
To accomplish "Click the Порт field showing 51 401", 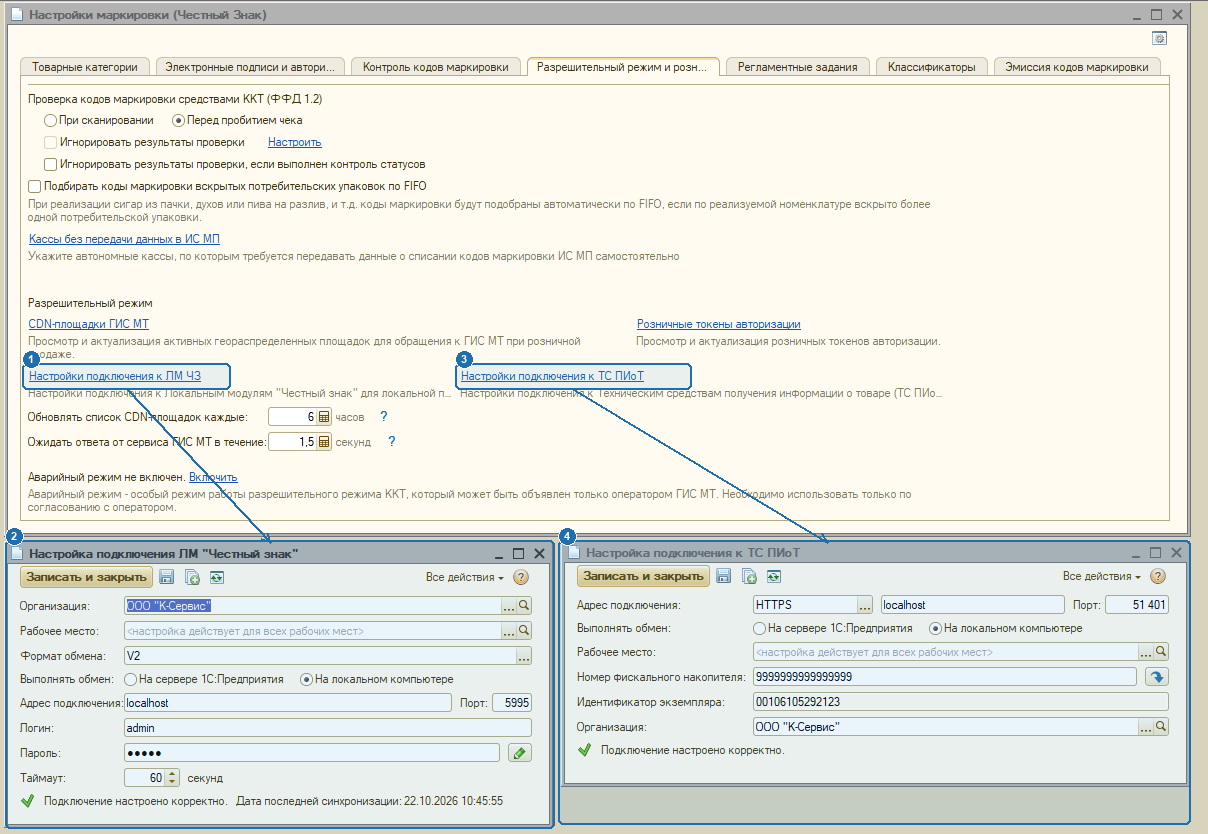I will click(1137, 605).
